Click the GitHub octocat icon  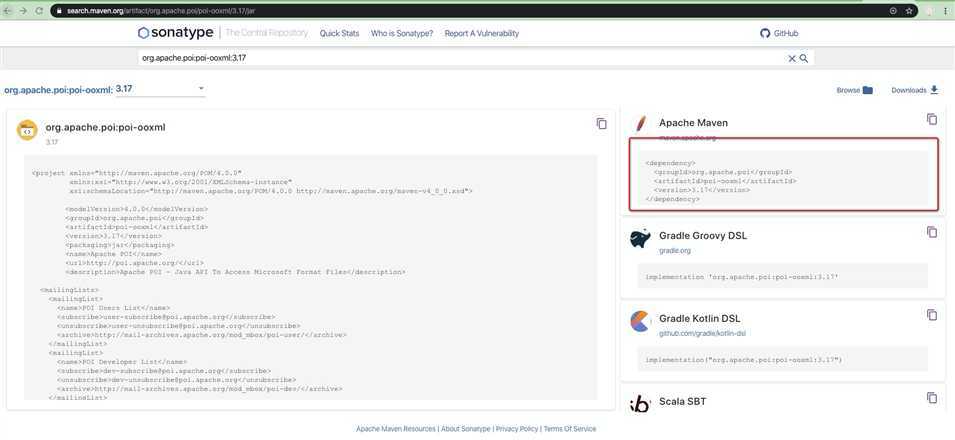[x=765, y=34]
